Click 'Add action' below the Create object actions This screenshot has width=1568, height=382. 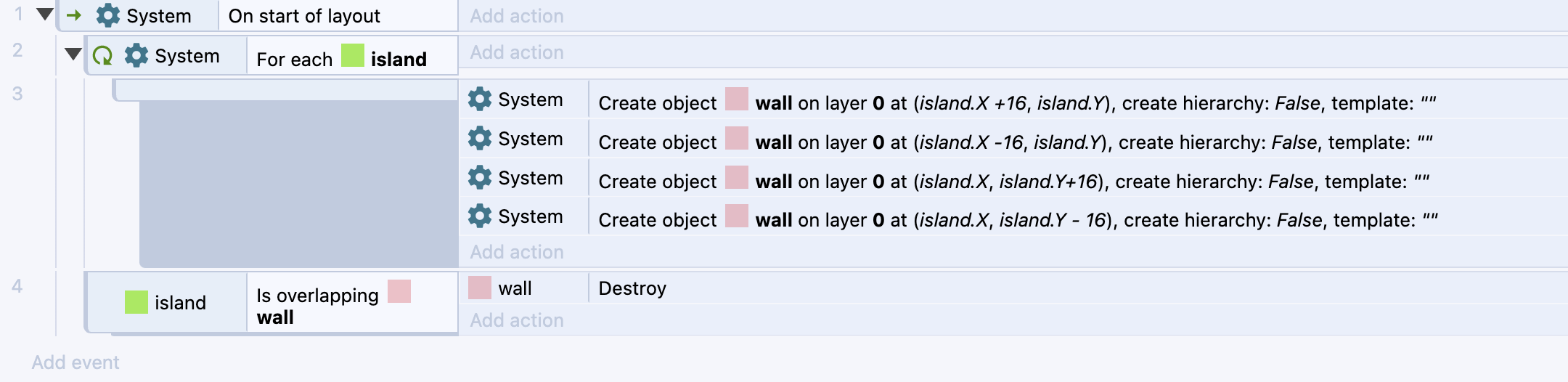pos(517,252)
